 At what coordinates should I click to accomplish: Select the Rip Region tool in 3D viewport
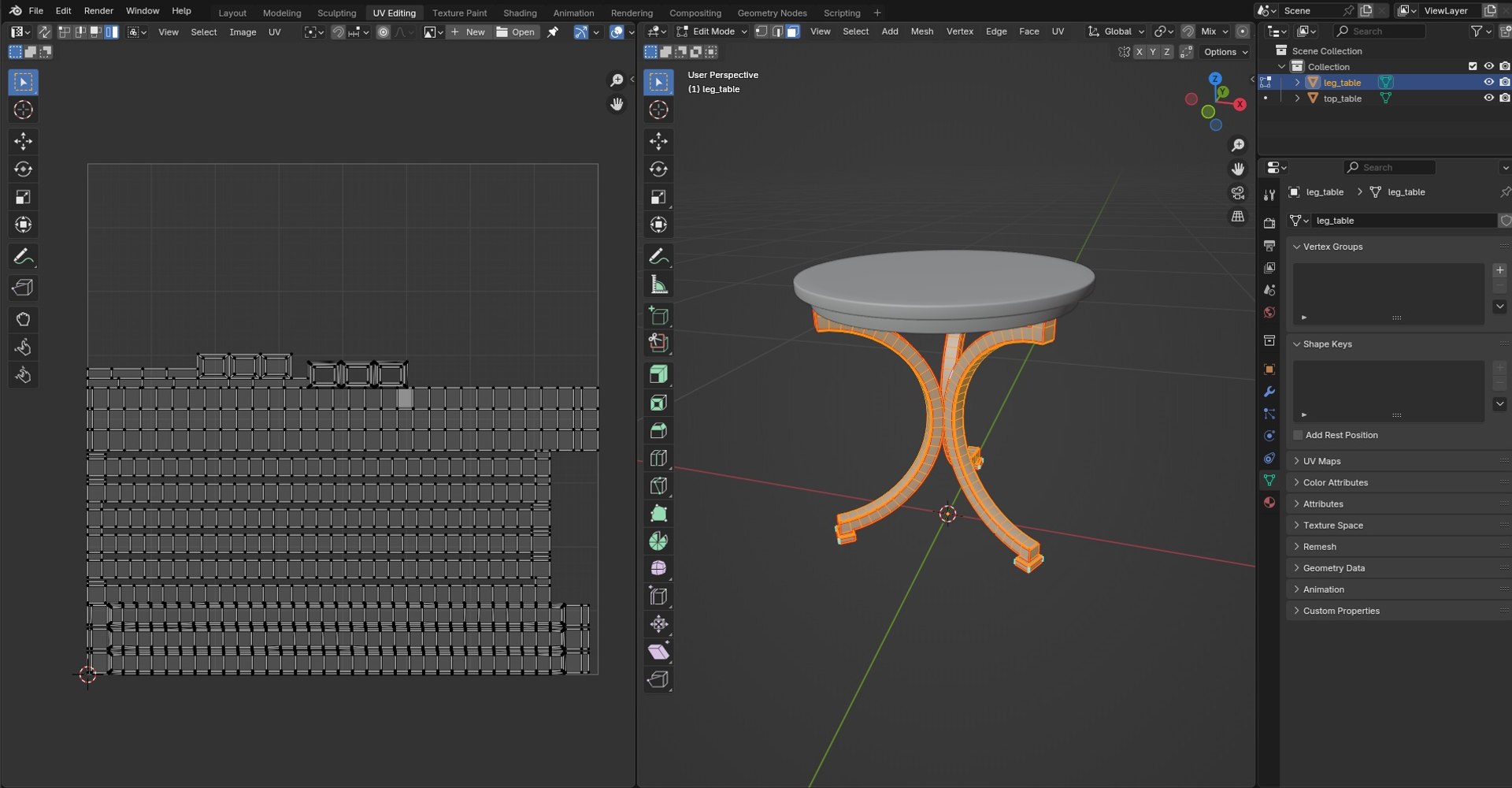(x=658, y=679)
